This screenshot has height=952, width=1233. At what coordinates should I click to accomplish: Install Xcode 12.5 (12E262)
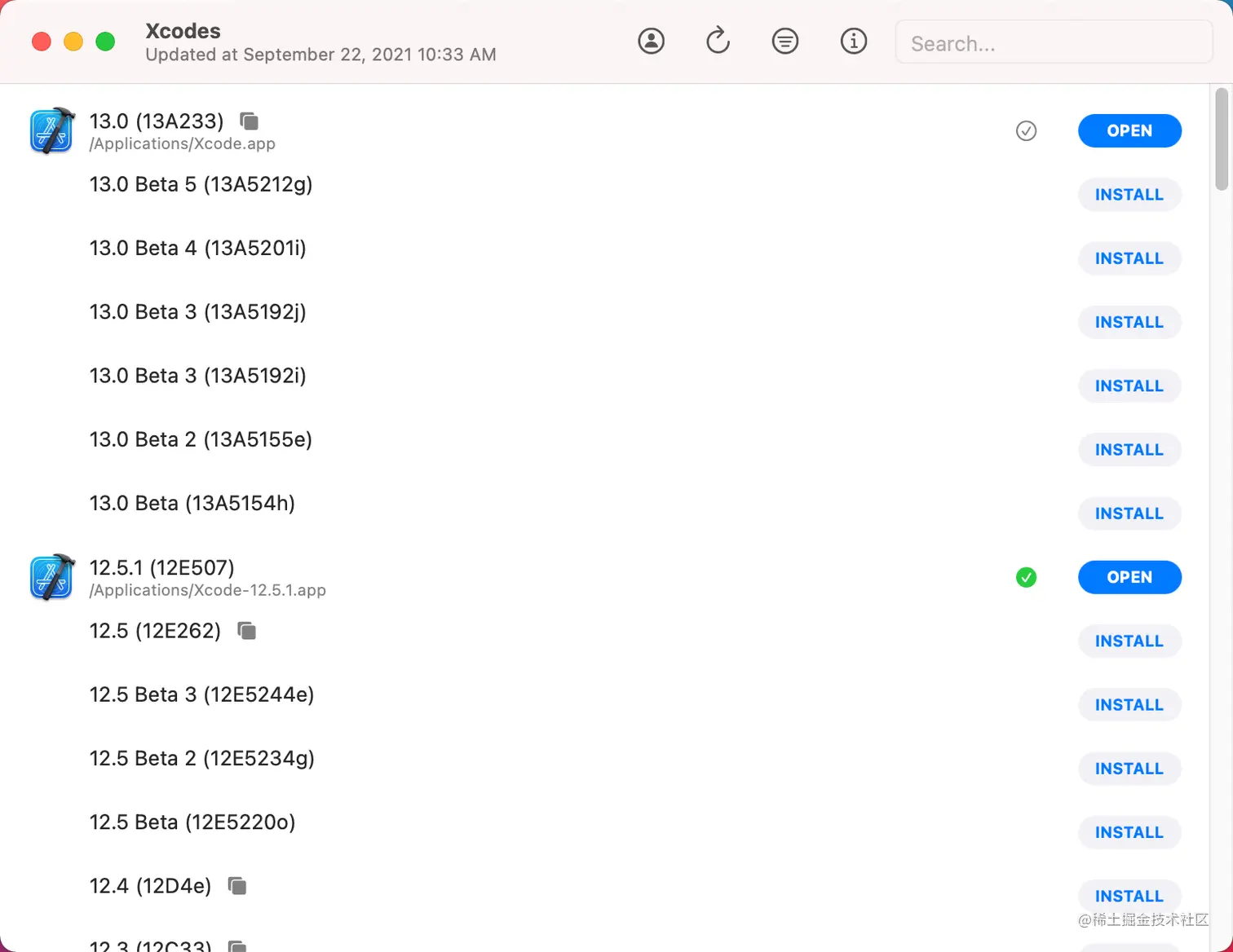tap(1129, 641)
